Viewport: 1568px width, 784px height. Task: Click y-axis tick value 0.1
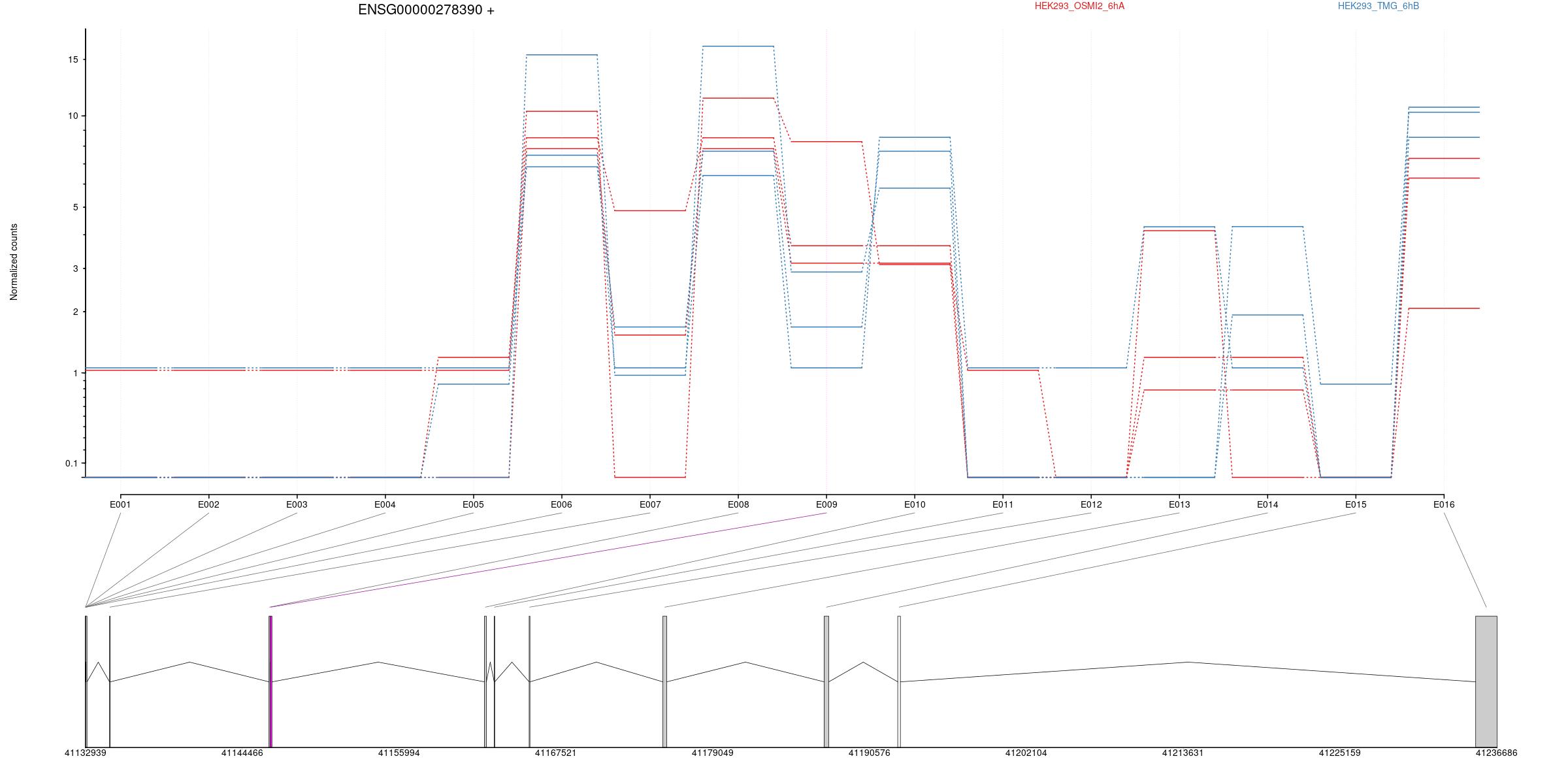point(71,463)
